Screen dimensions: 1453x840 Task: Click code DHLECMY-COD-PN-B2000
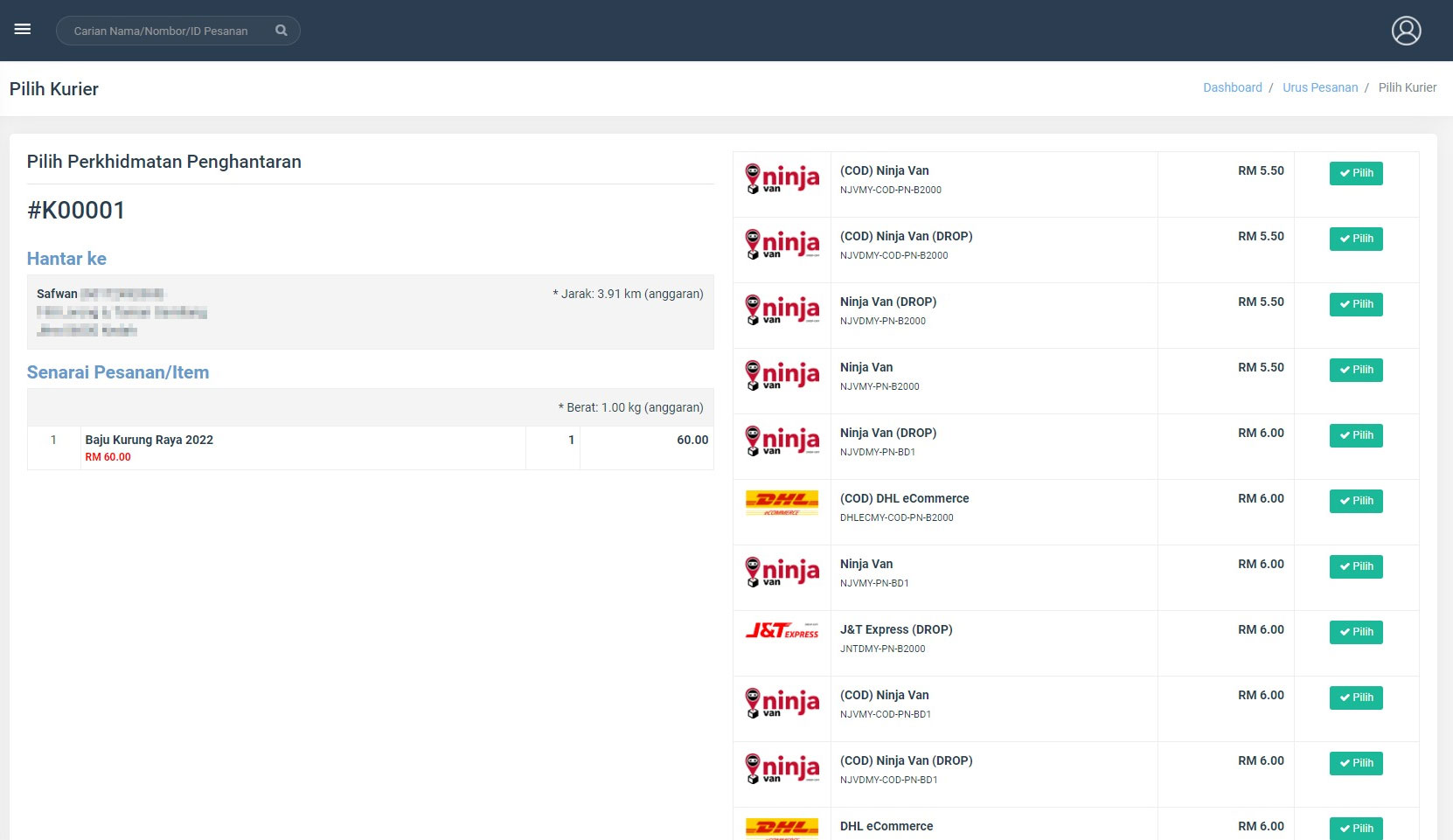click(897, 517)
